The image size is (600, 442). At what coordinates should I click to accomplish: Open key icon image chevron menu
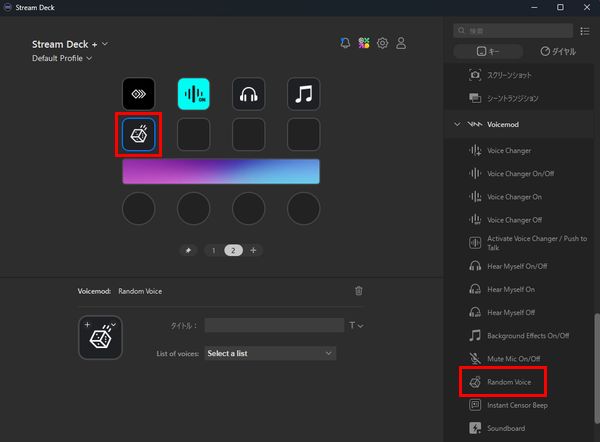pos(114,325)
